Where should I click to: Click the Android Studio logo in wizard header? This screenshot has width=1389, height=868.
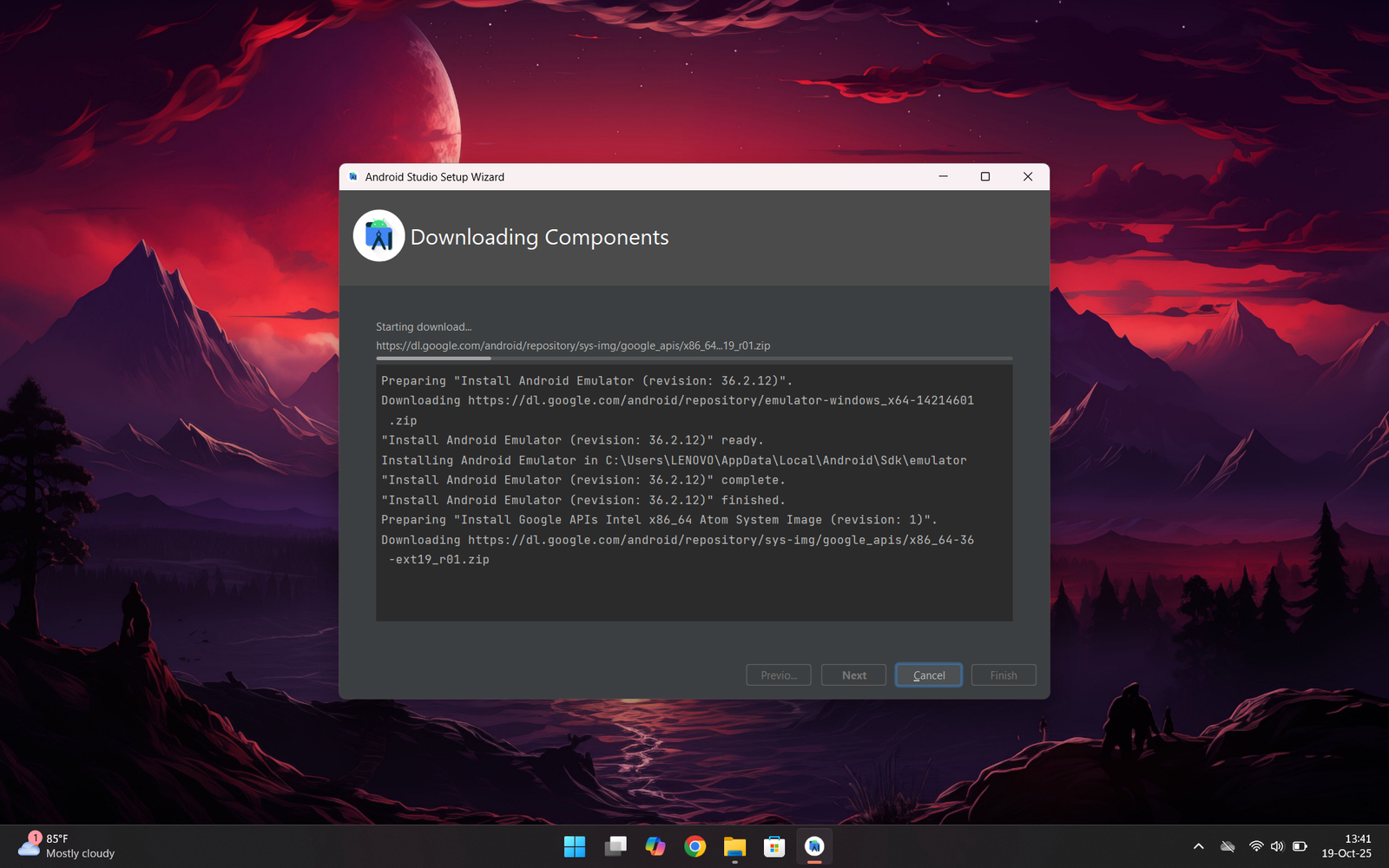point(379,236)
